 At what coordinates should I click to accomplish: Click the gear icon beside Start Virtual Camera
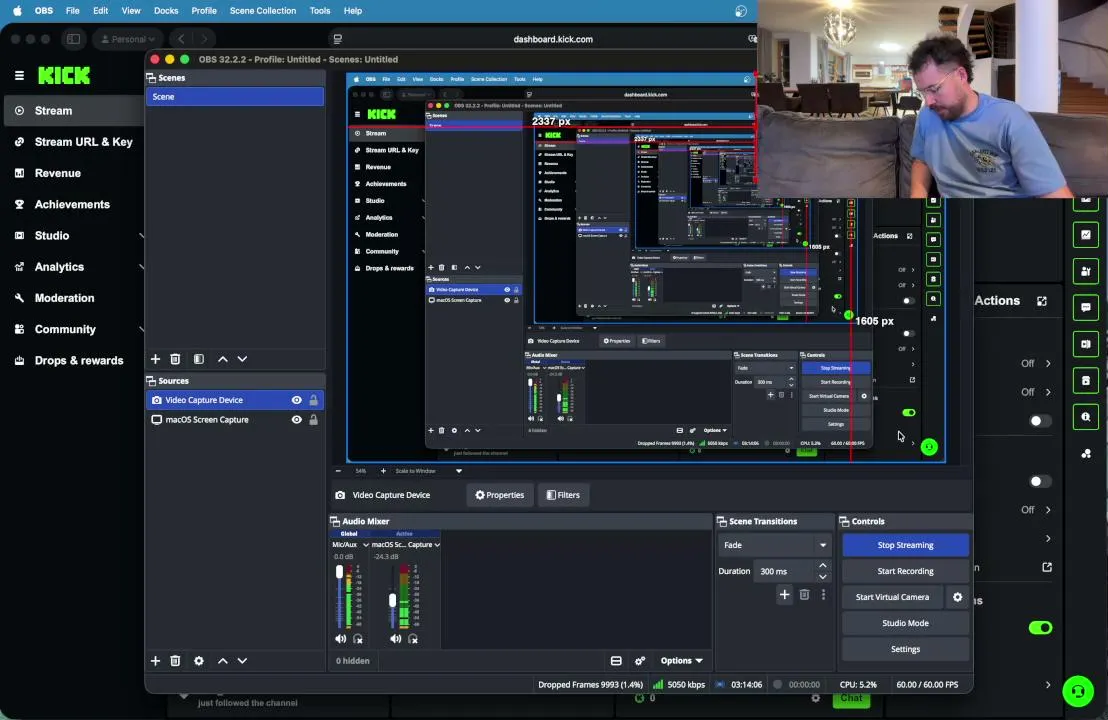[957, 597]
